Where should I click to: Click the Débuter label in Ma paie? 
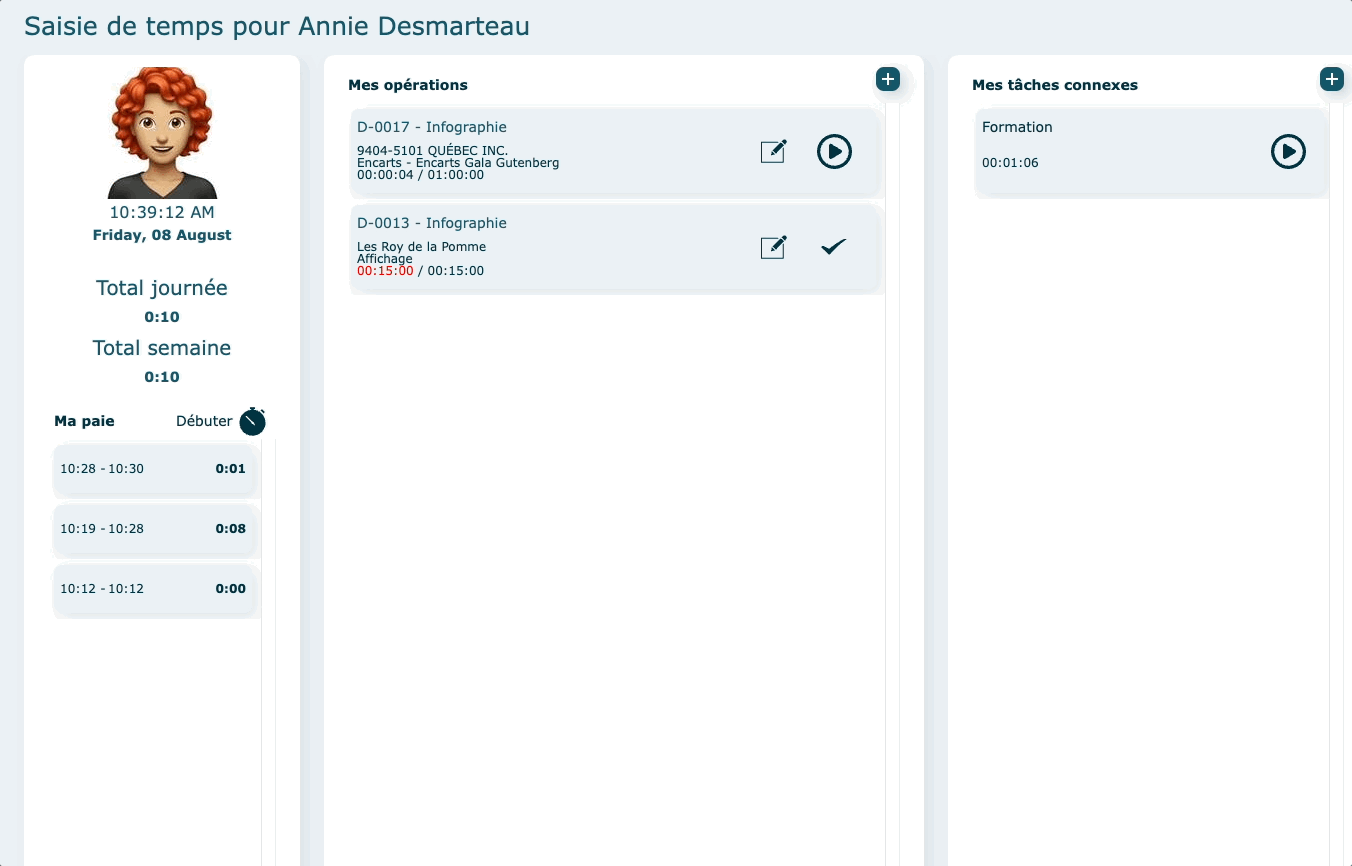[204, 422]
